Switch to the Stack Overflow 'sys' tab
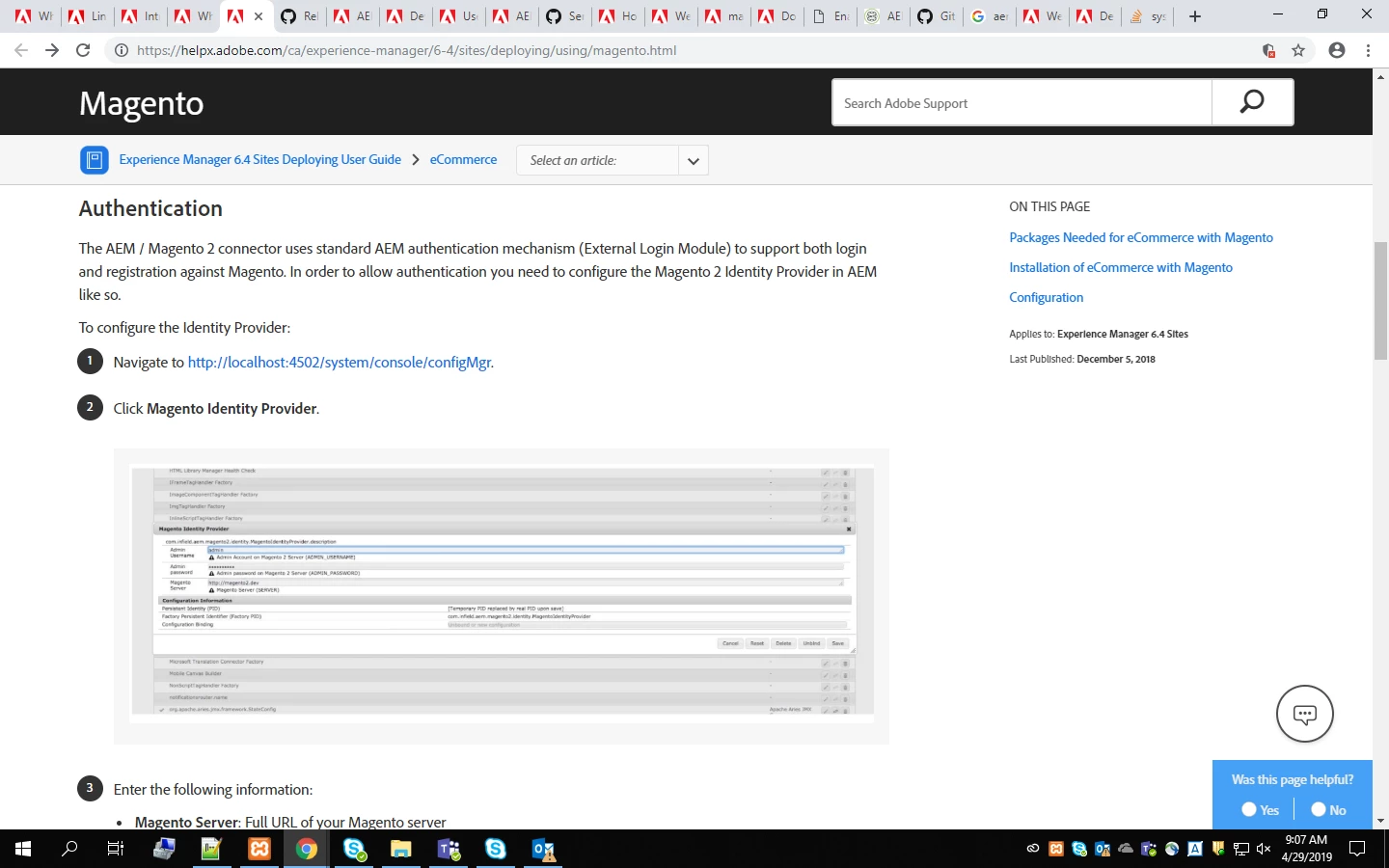This screenshot has width=1389, height=868. coord(1149,16)
